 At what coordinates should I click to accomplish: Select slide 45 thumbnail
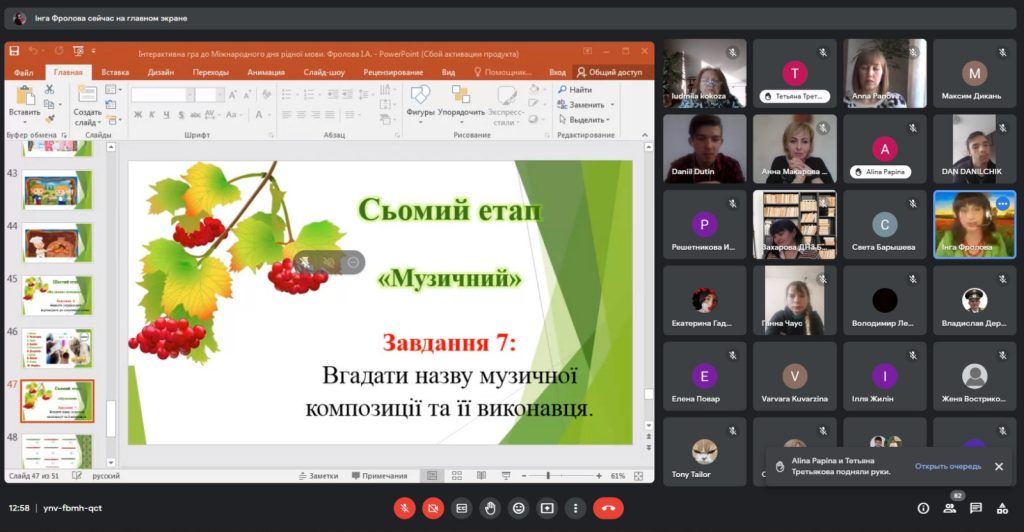[x=58, y=295]
